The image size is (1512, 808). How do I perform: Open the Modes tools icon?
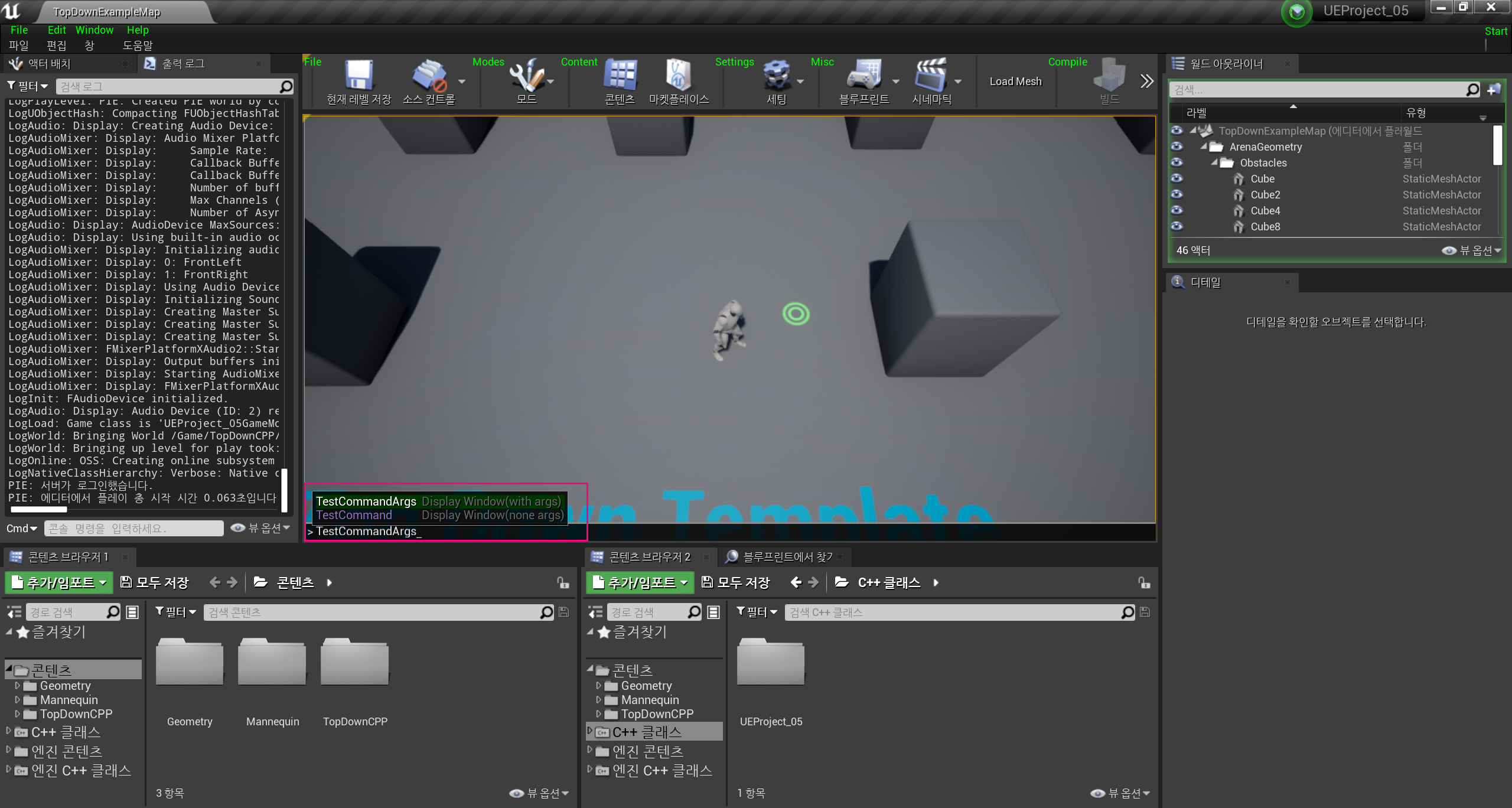pos(526,76)
